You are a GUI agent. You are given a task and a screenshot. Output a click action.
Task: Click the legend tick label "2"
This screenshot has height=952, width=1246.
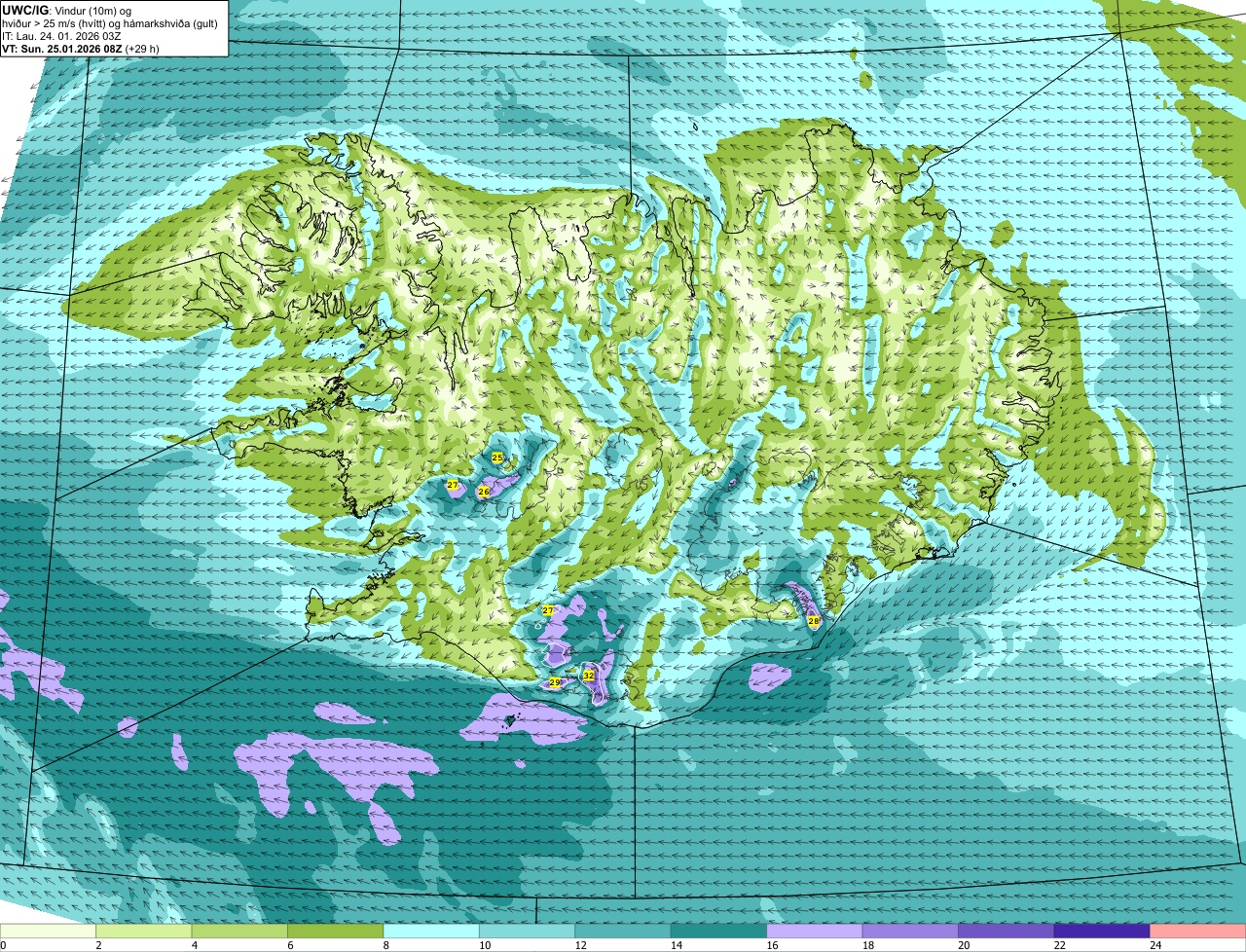(x=98, y=944)
